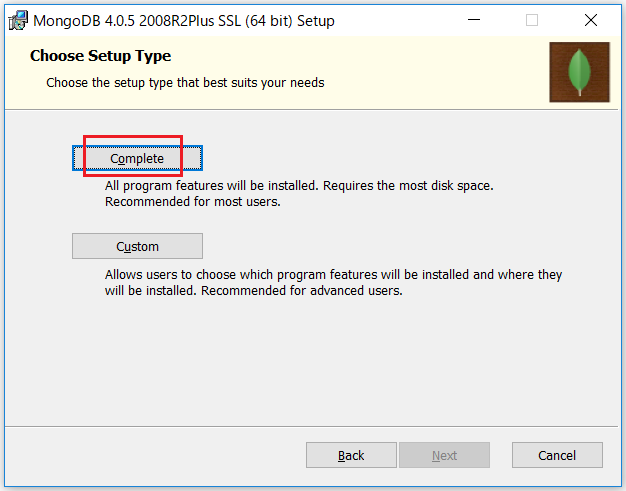Cancel the MongoDB installation
The width and height of the screenshot is (626, 491).
(x=557, y=455)
